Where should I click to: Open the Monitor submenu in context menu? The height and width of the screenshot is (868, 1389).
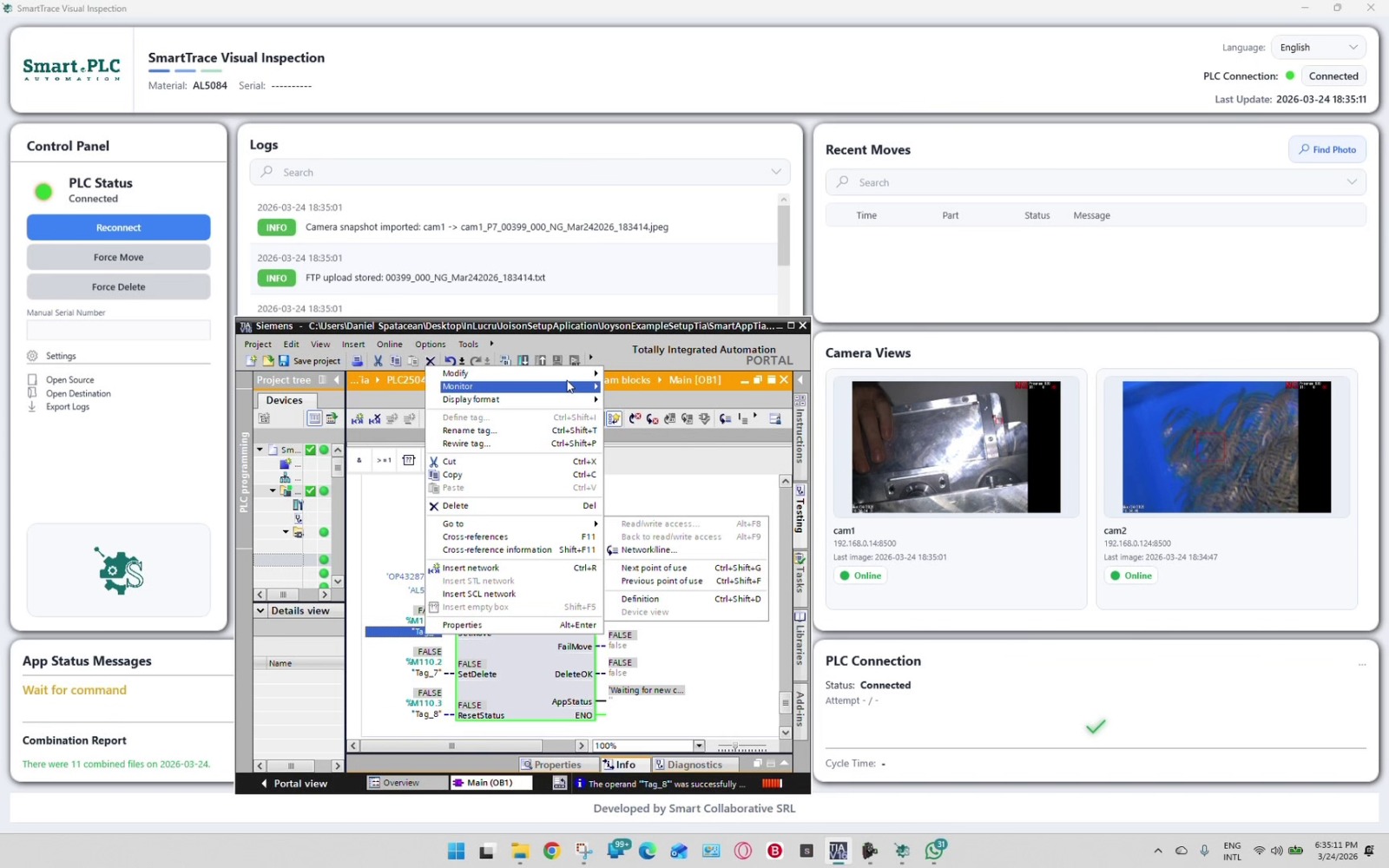point(520,386)
